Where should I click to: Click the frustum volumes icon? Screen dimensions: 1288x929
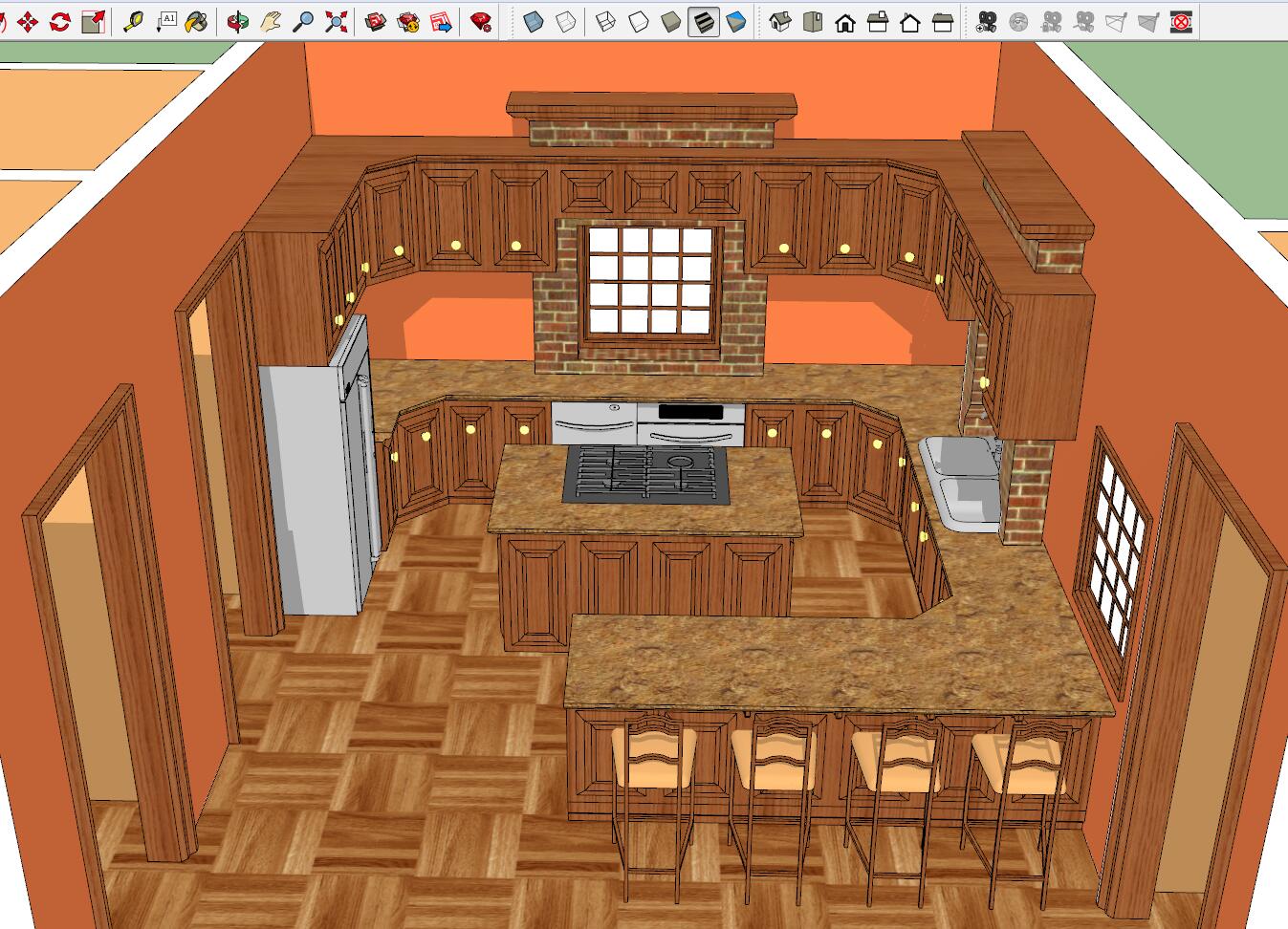1148,21
